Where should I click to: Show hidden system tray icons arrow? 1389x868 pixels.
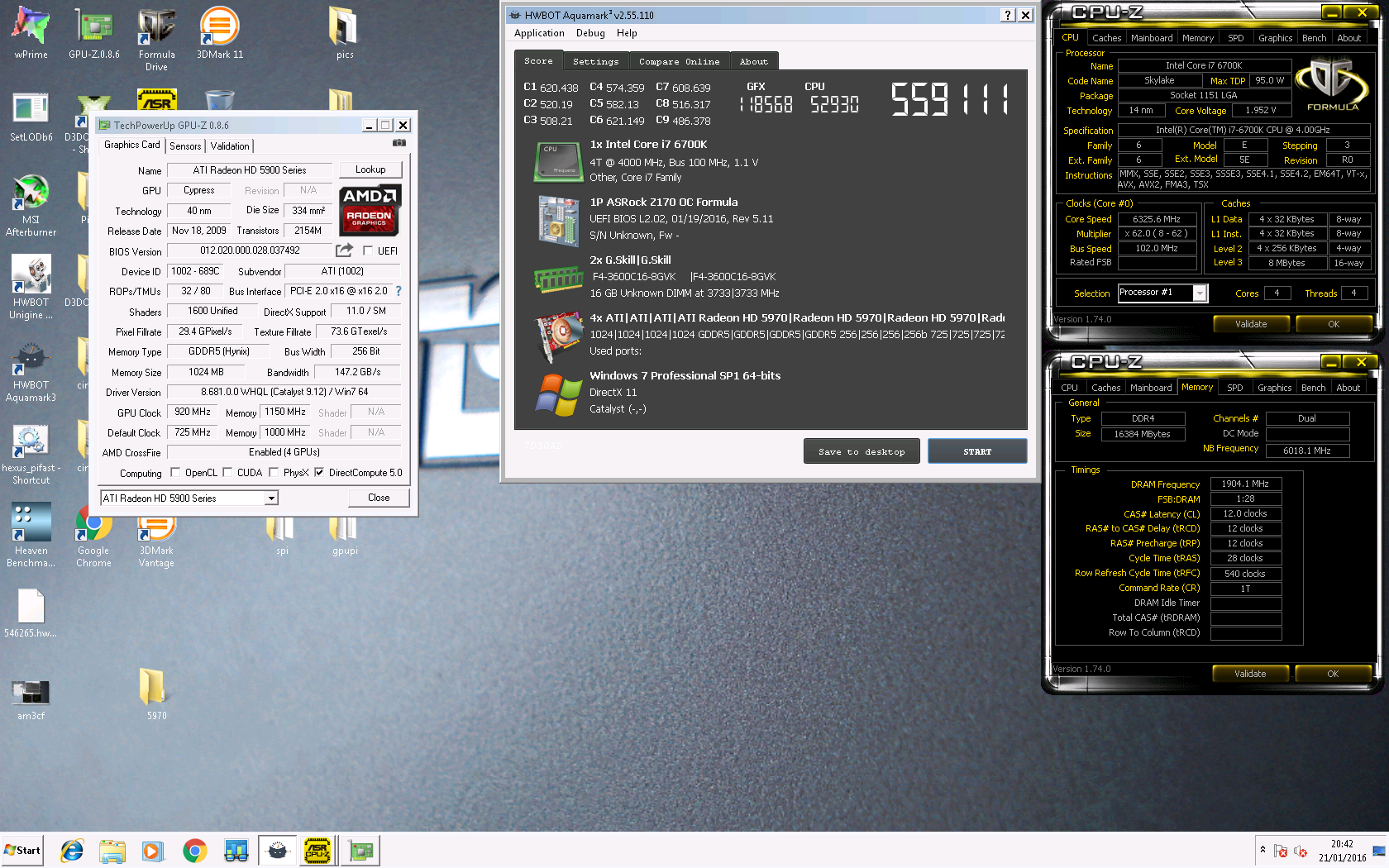point(1263,849)
